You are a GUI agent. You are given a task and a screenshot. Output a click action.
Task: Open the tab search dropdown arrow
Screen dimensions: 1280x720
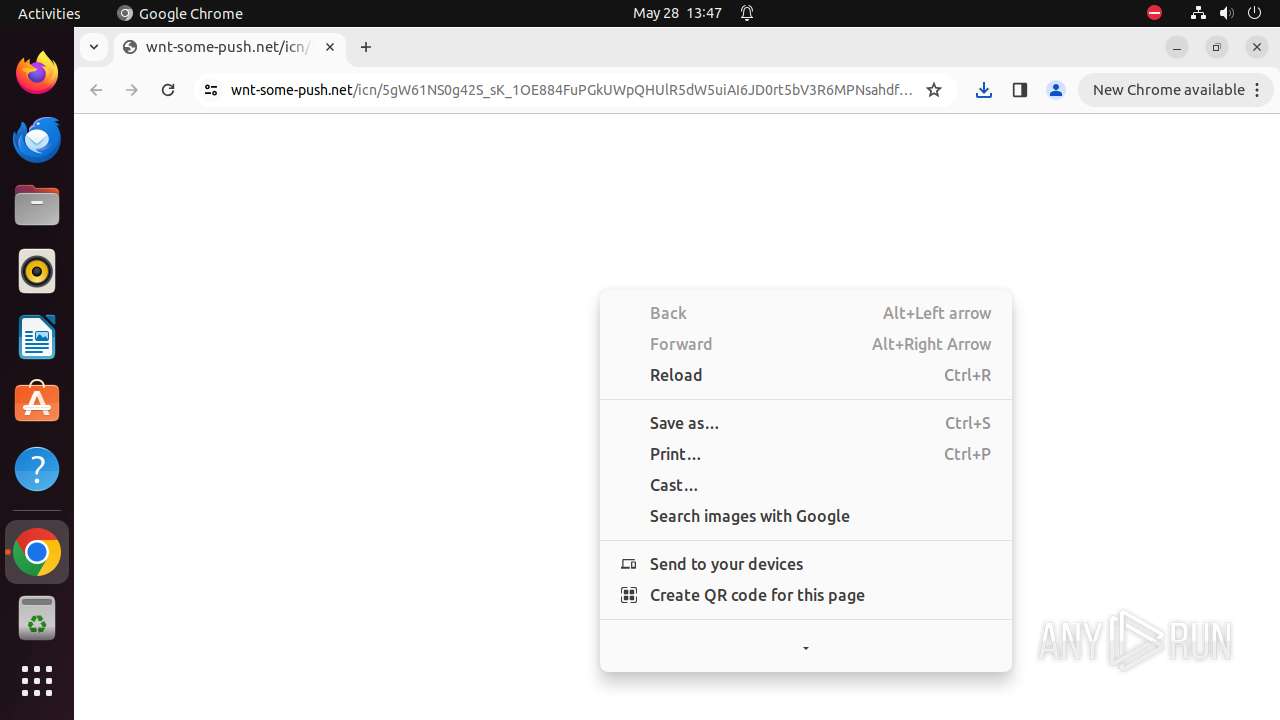[93, 47]
